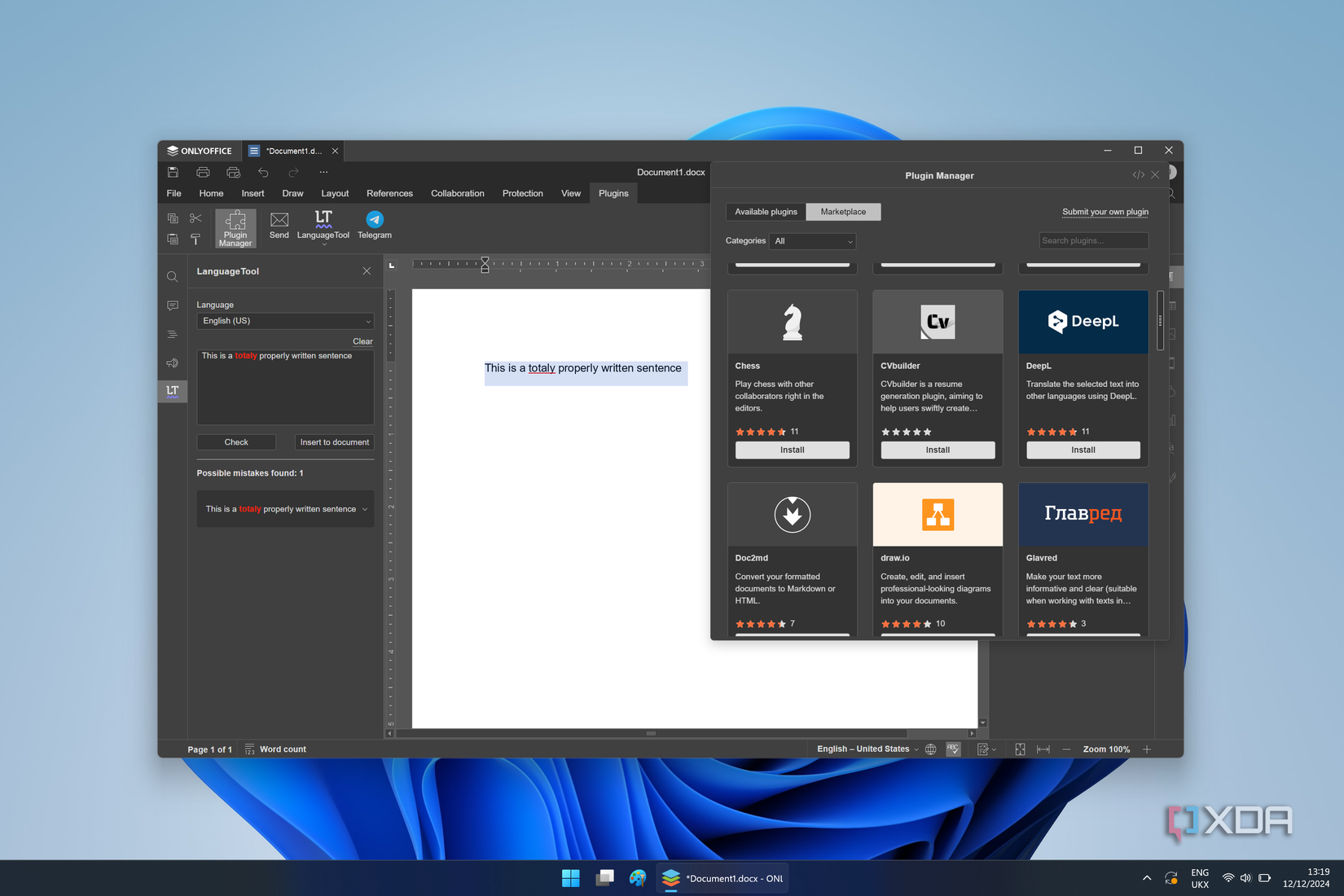Click the Plugin Manager vertical scrollbar

(1161, 321)
